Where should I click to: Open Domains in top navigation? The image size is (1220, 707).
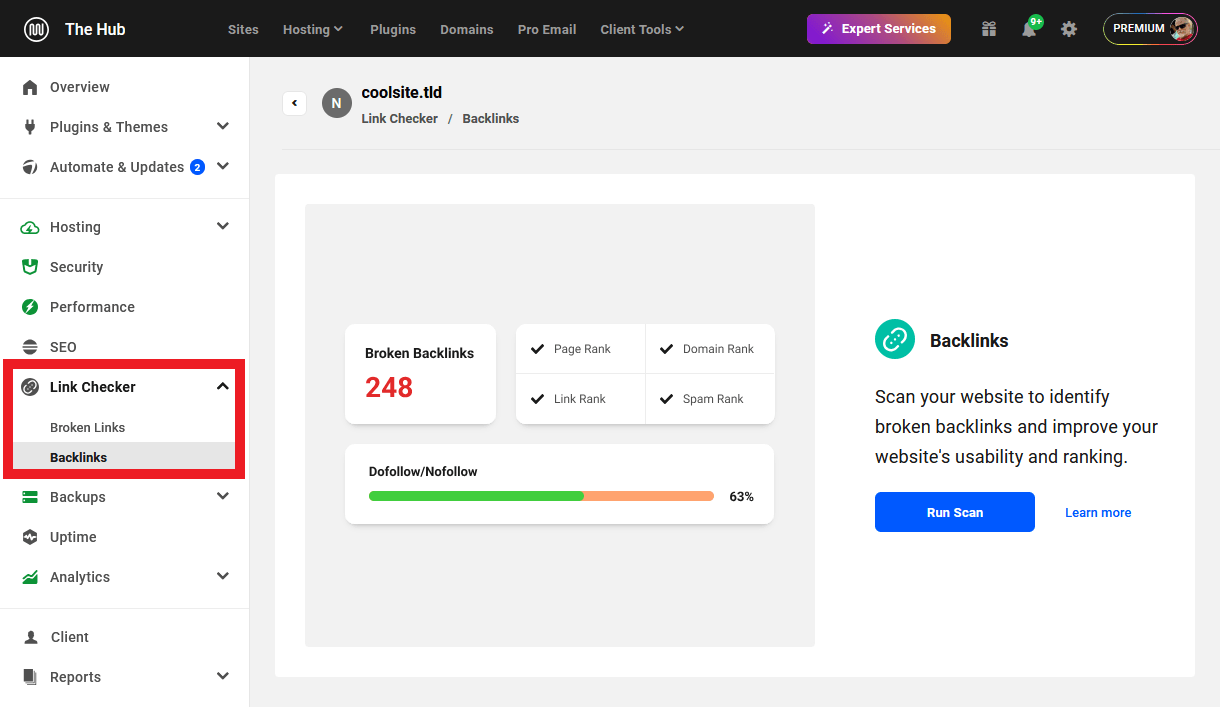467,29
